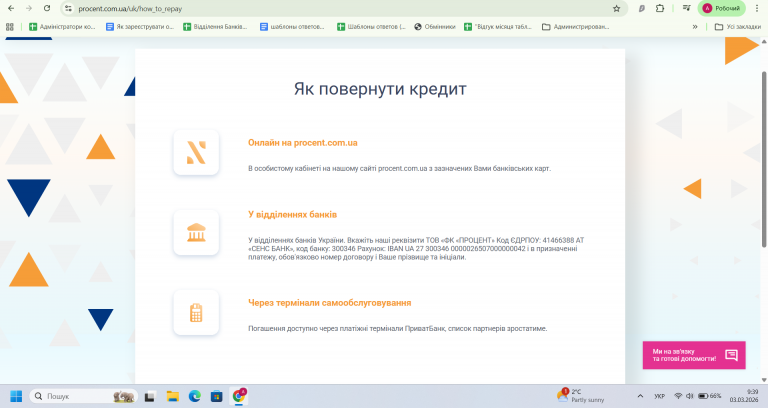This screenshot has width=768, height=408.
Task: Expand hidden bookmarks with the chevron
Action: tap(695, 27)
